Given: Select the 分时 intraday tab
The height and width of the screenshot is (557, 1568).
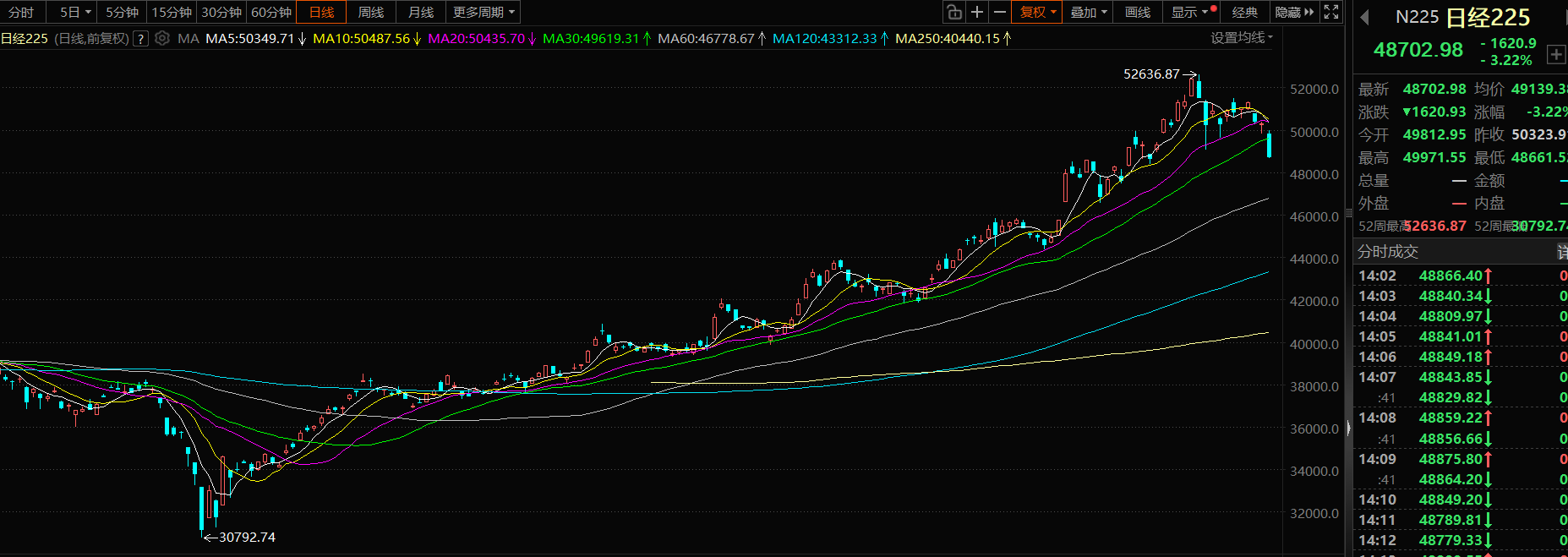Looking at the screenshot, I should [x=21, y=12].
